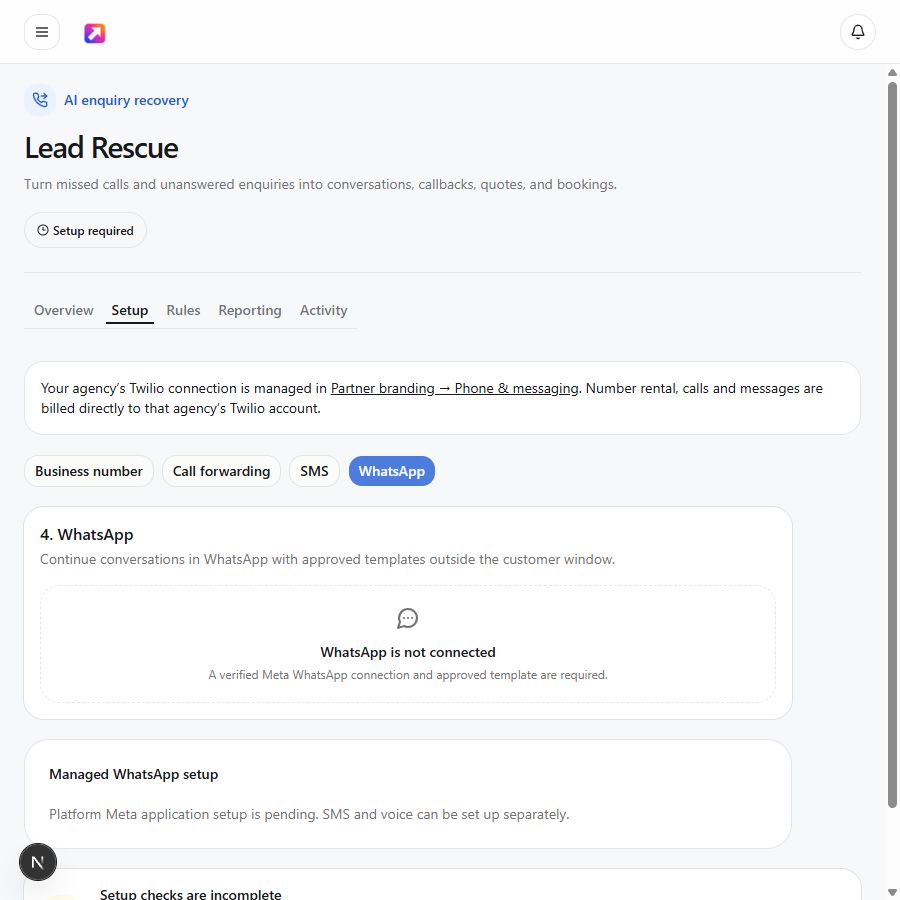This screenshot has width=900, height=900.
Task: Choose the Call forwarding step
Action: (222, 471)
